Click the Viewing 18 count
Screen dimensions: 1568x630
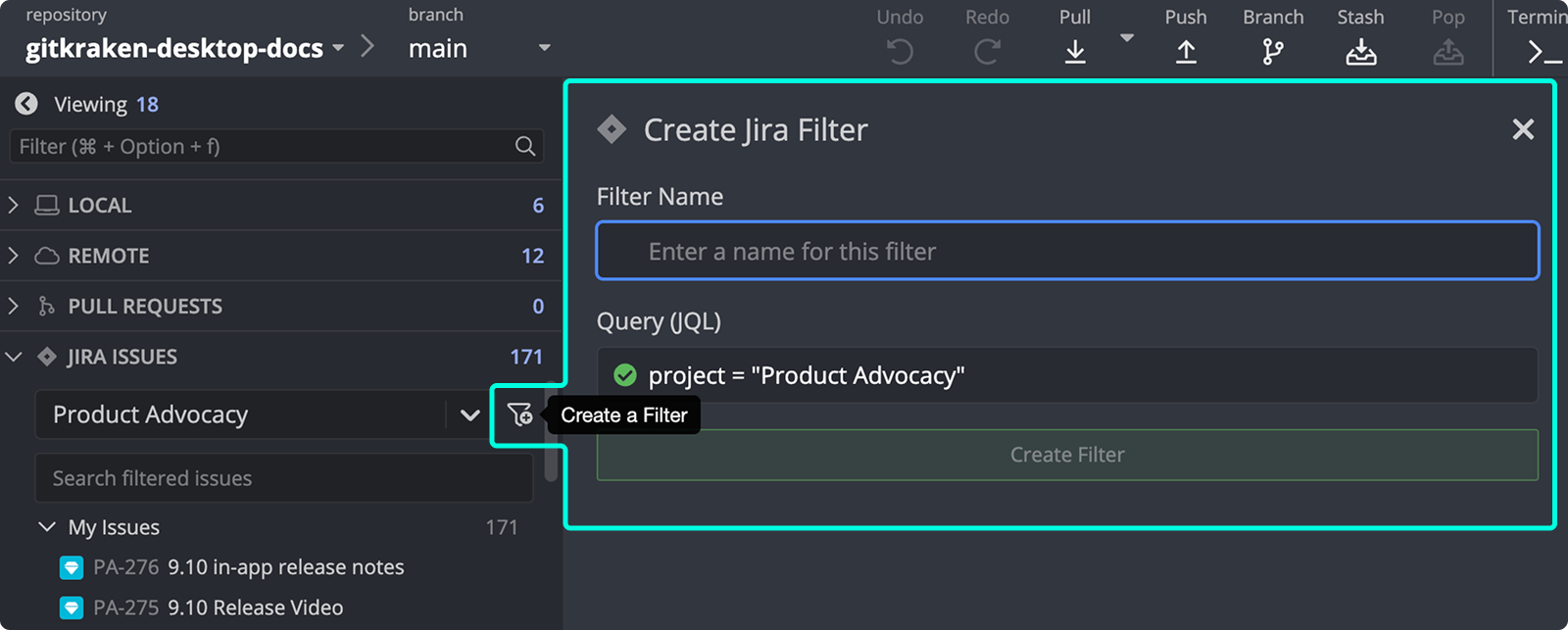147,104
